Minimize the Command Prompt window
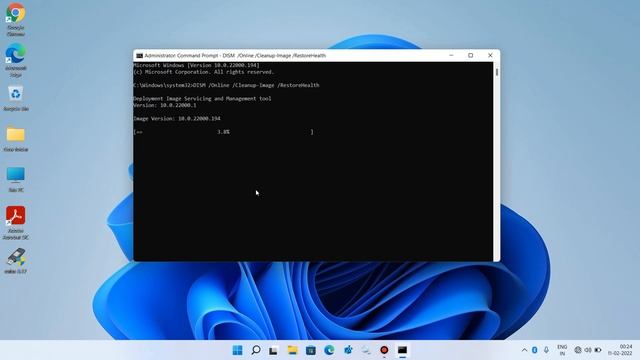640x360 pixels. coord(451,56)
